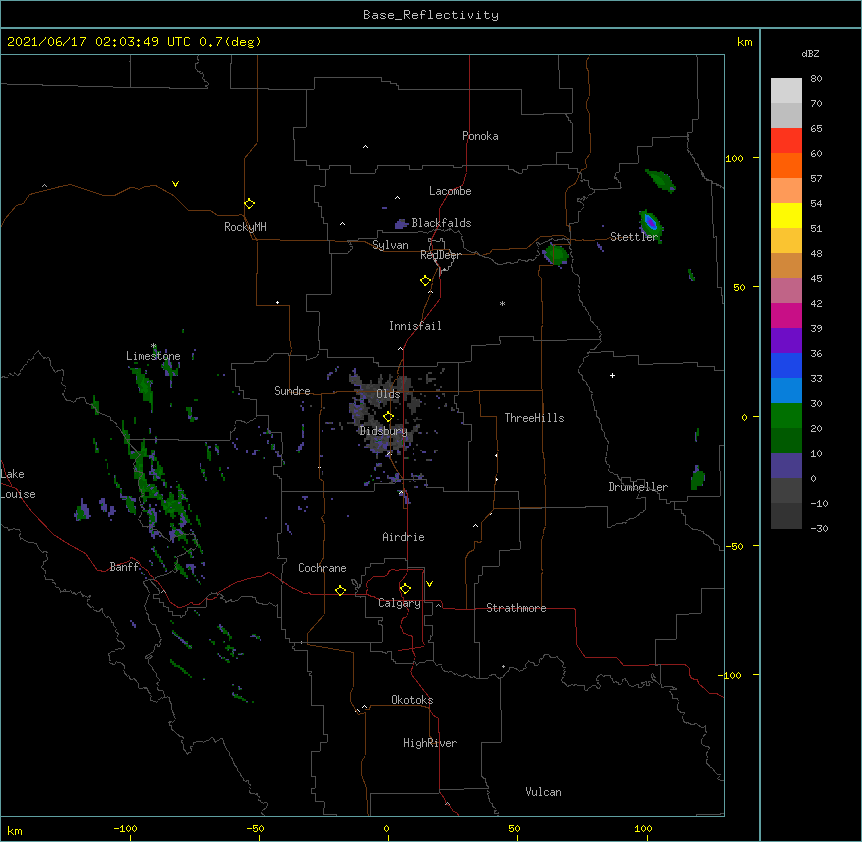Screen dimensions: 862x842
Task: Click the blue-core storm echo northeast of Stettler
Action: (651, 224)
